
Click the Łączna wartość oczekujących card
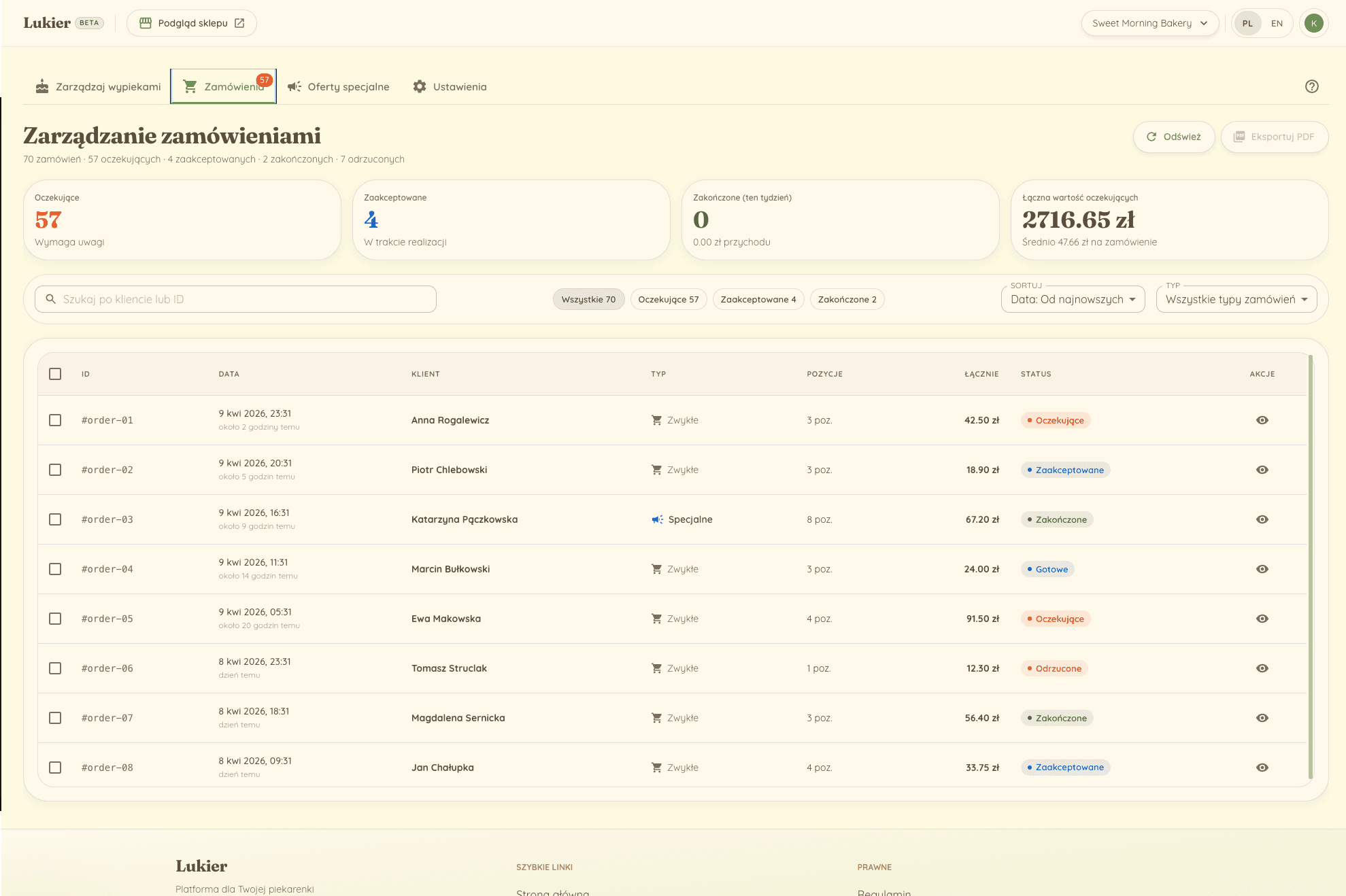[x=1170, y=220]
